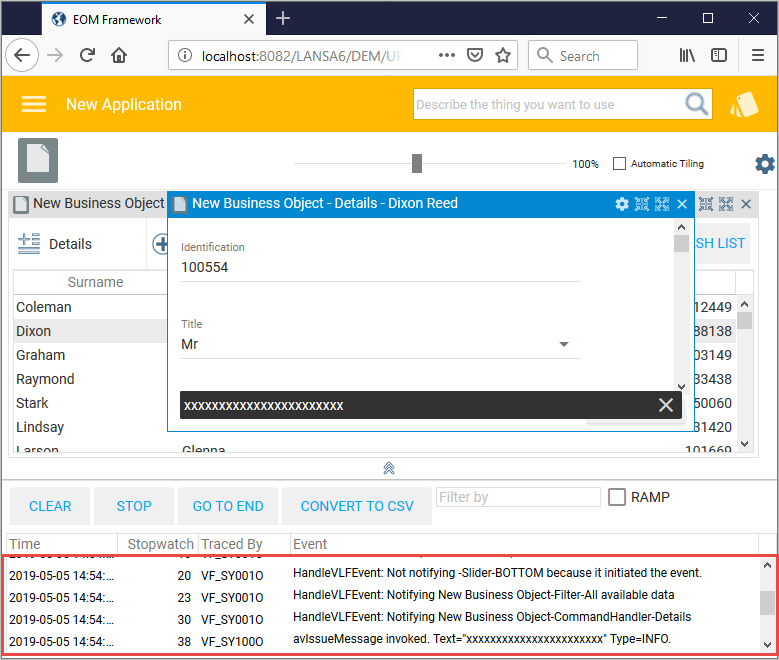Close the EOM Framework tab
Viewport: 779px width, 660px height.
(249, 19)
